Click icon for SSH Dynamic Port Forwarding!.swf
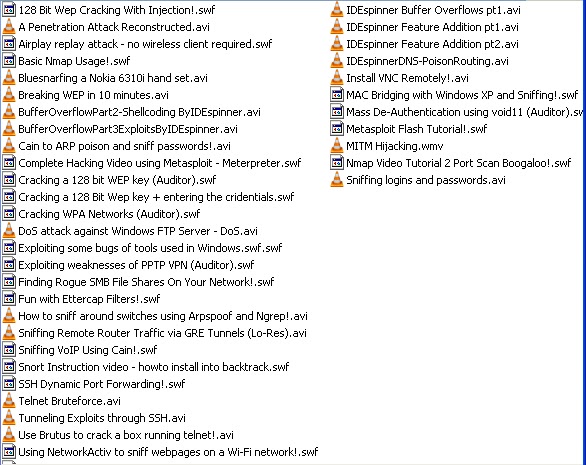This screenshot has width=586, height=465. (x=9, y=384)
